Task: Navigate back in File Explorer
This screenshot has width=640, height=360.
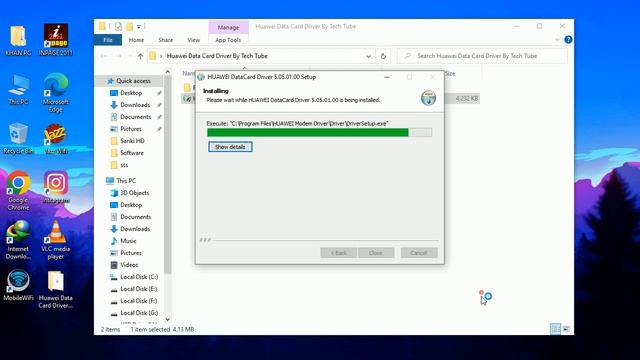Action: (x=103, y=56)
